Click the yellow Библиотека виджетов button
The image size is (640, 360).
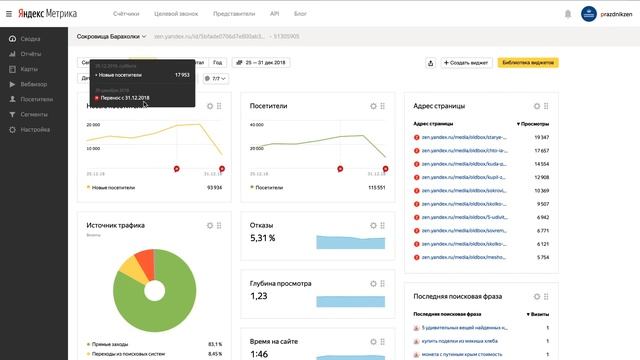528,63
